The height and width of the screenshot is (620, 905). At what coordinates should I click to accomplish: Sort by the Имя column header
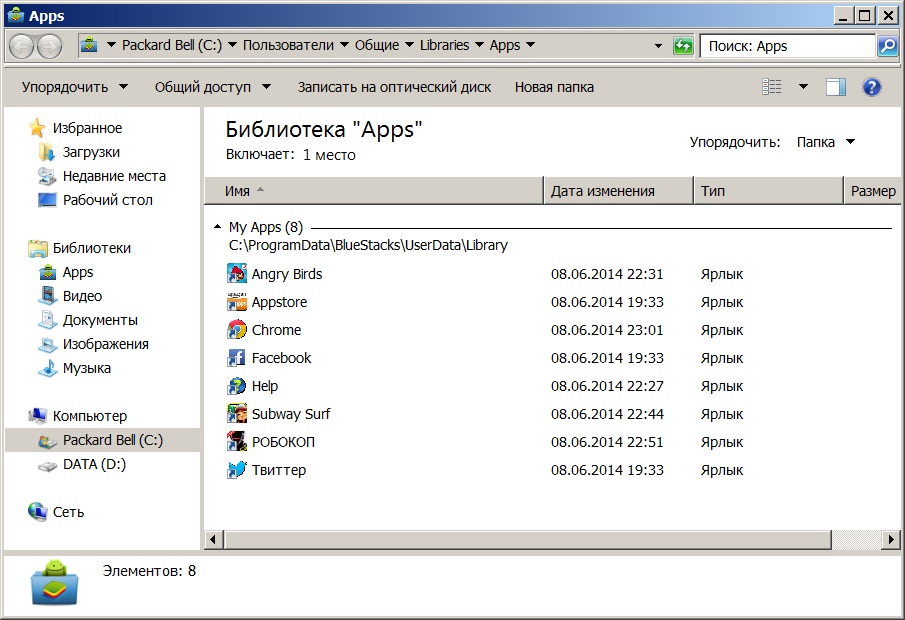(373, 191)
